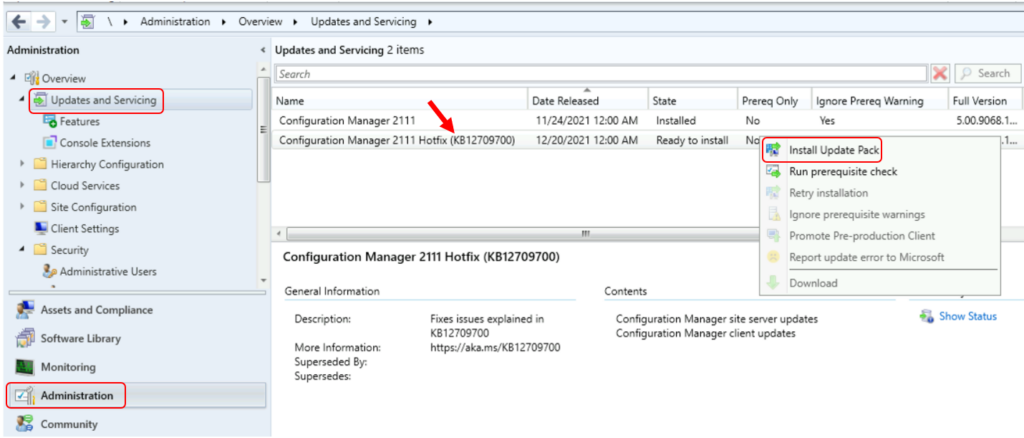The width and height of the screenshot is (1024, 438).
Task: Collapse the Updates and Servicing tree node
Action: (x=22, y=100)
